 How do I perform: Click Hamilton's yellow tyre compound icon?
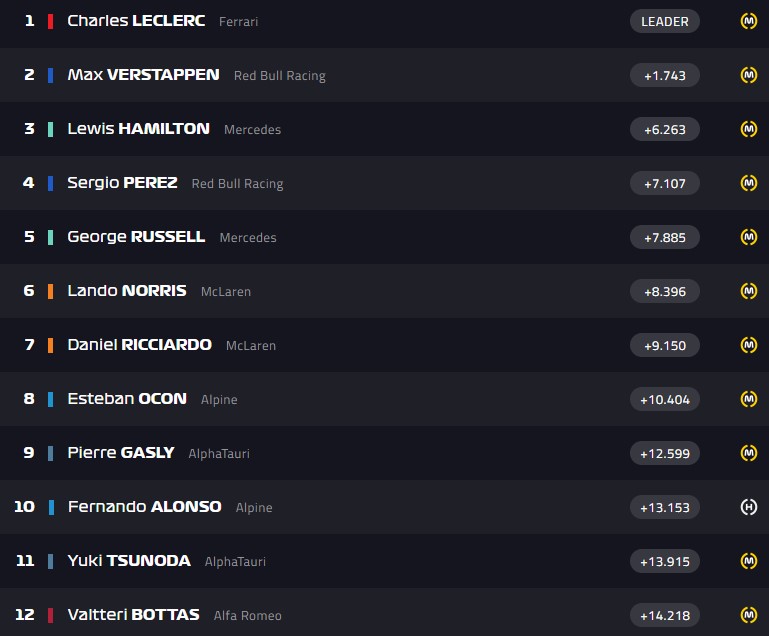[748, 129]
